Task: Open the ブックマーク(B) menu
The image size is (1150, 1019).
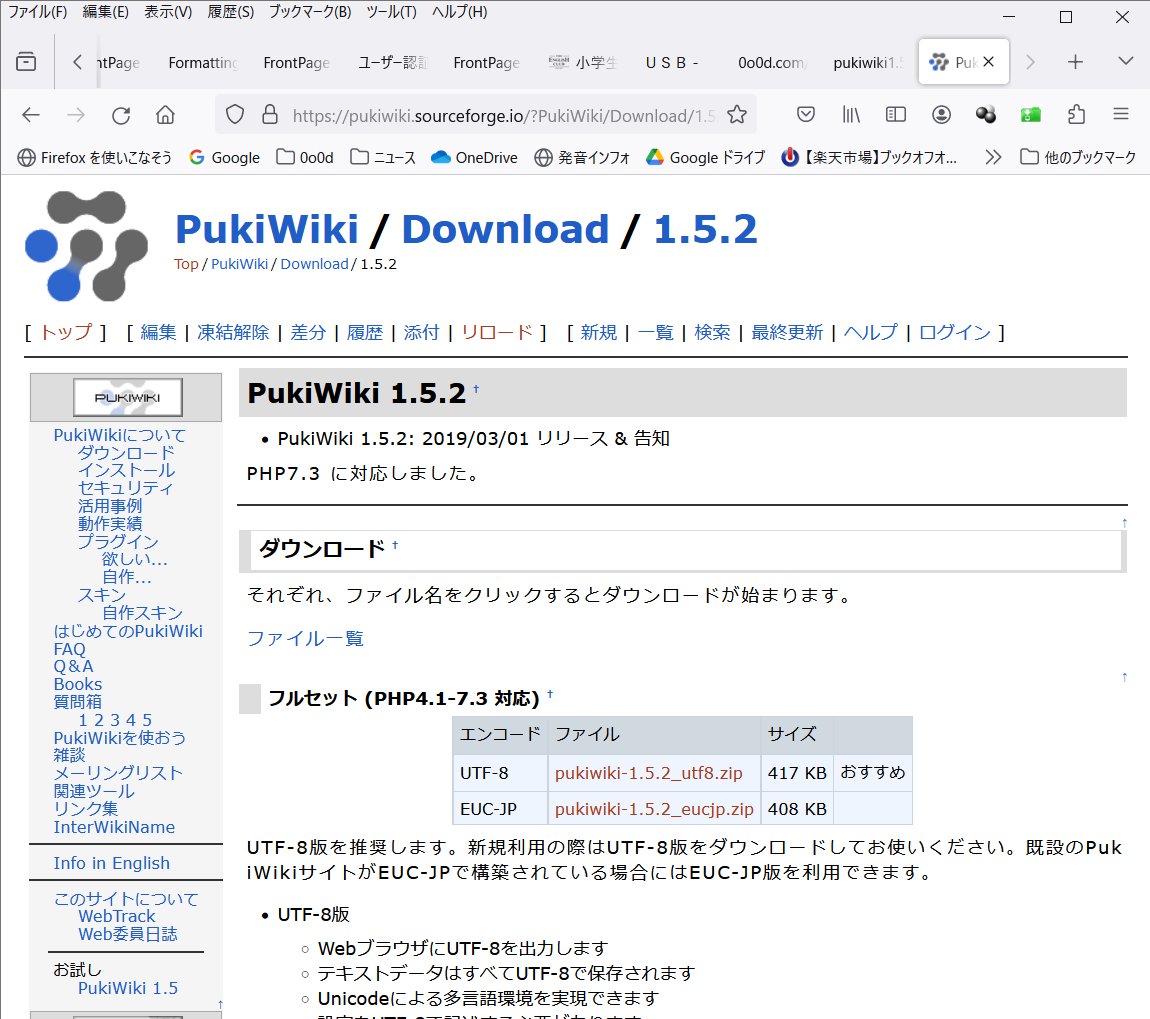Action: (x=309, y=12)
